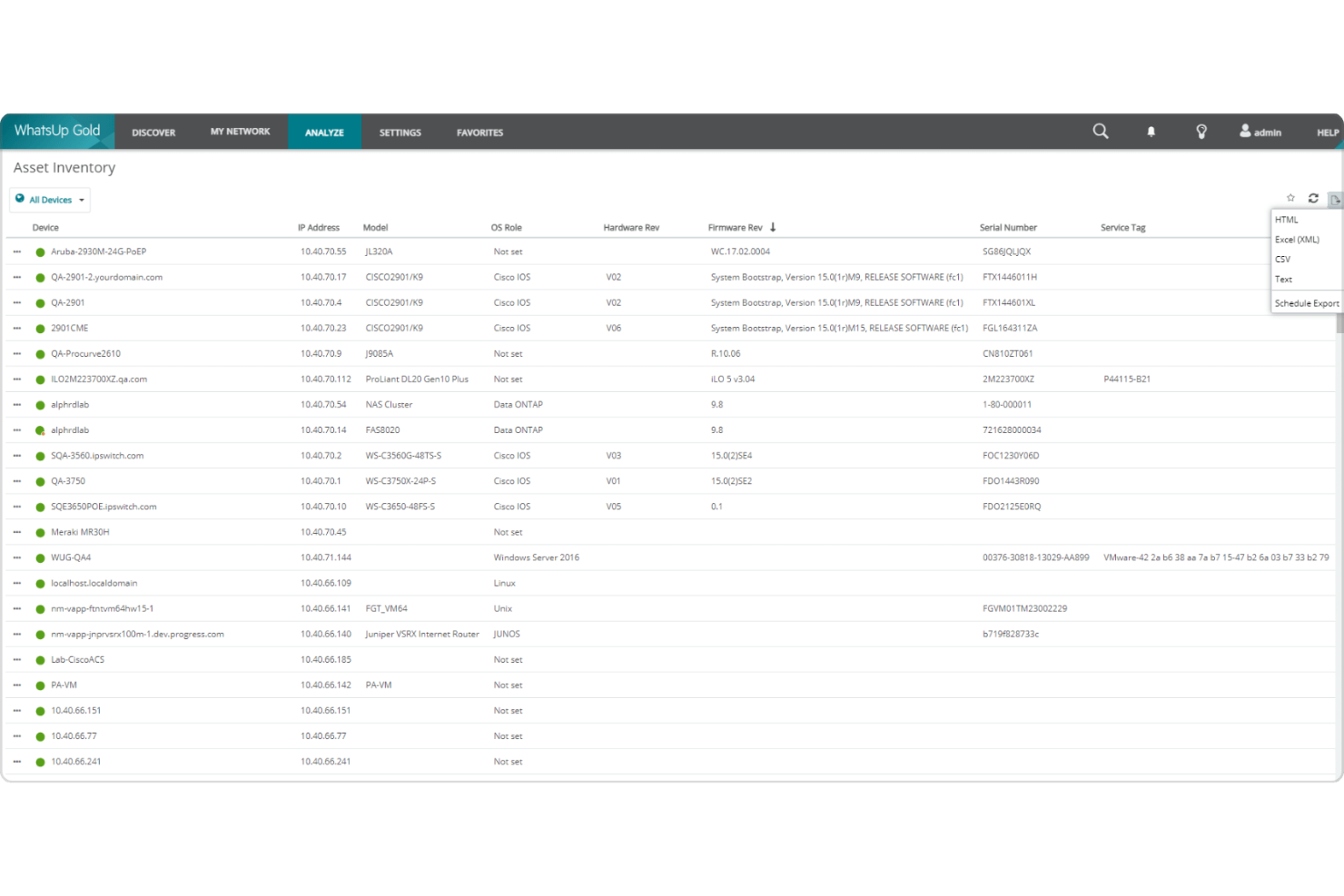Open the lightbulb tips icon
This screenshot has width=1344, height=896.
pos(1201,131)
